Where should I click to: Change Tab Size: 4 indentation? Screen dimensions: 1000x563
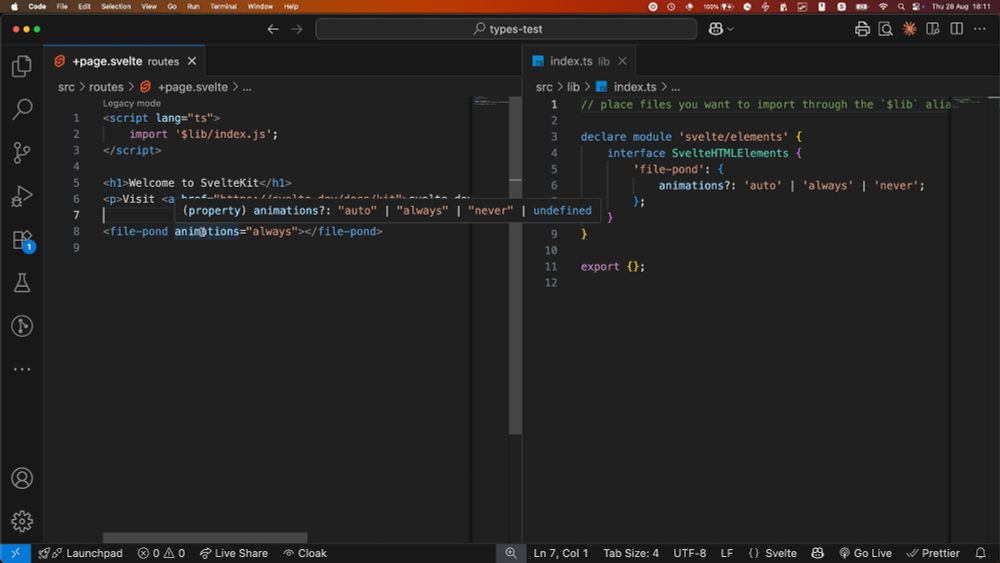(x=631, y=553)
